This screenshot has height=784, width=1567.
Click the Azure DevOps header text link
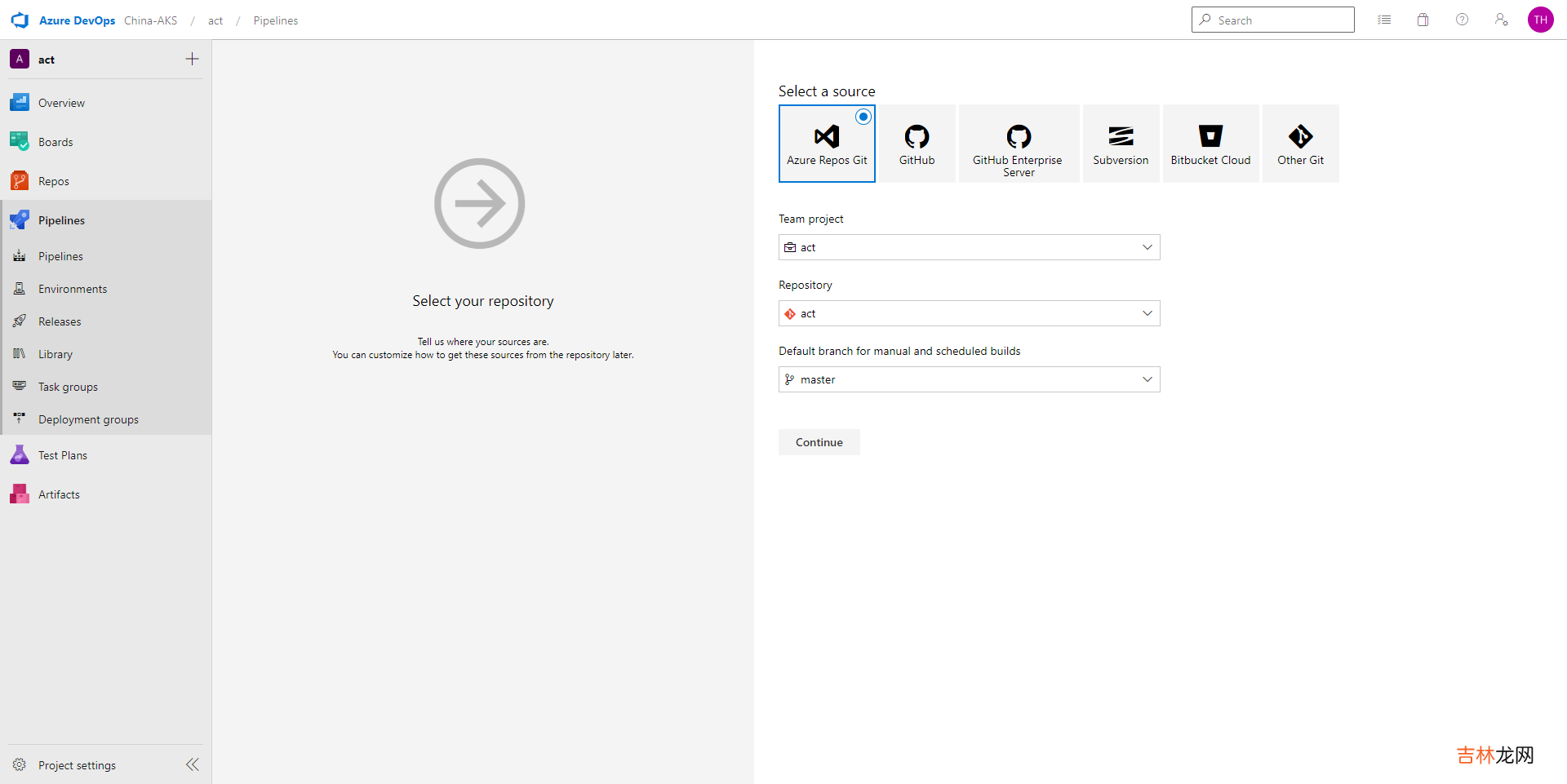point(77,20)
